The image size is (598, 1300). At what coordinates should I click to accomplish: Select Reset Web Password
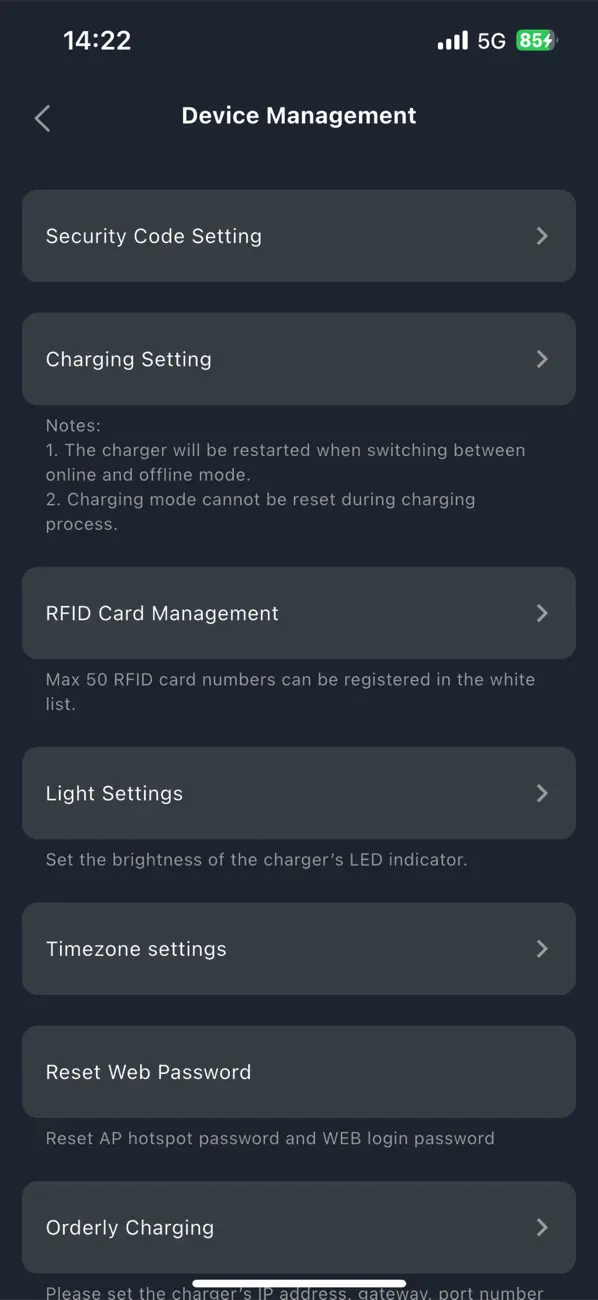[x=299, y=1071]
